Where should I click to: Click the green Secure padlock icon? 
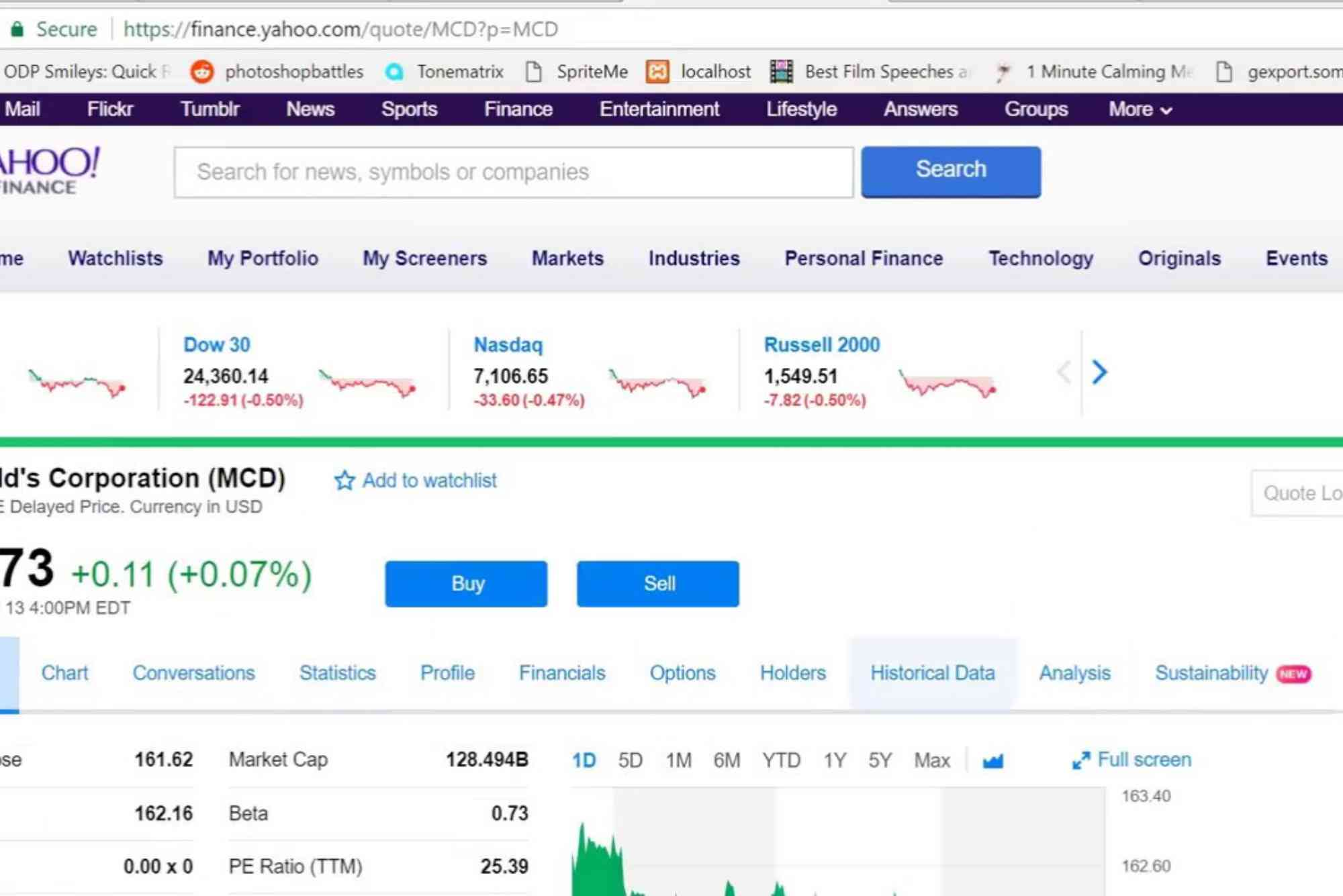point(17,29)
